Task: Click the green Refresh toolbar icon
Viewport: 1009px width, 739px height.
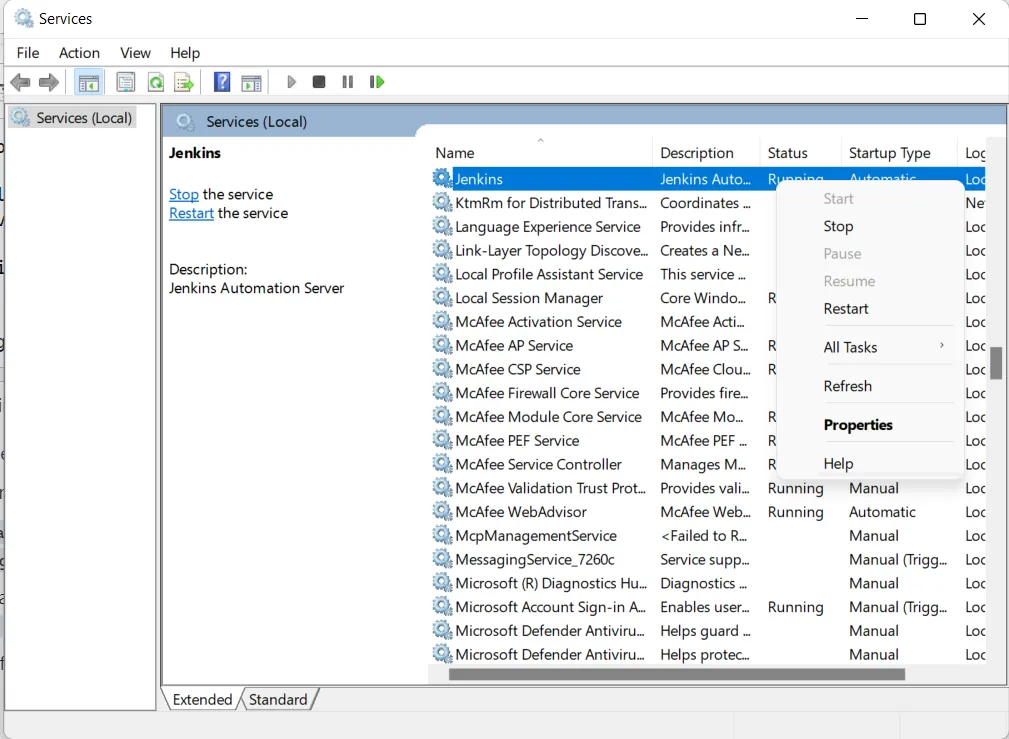Action: point(155,82)
